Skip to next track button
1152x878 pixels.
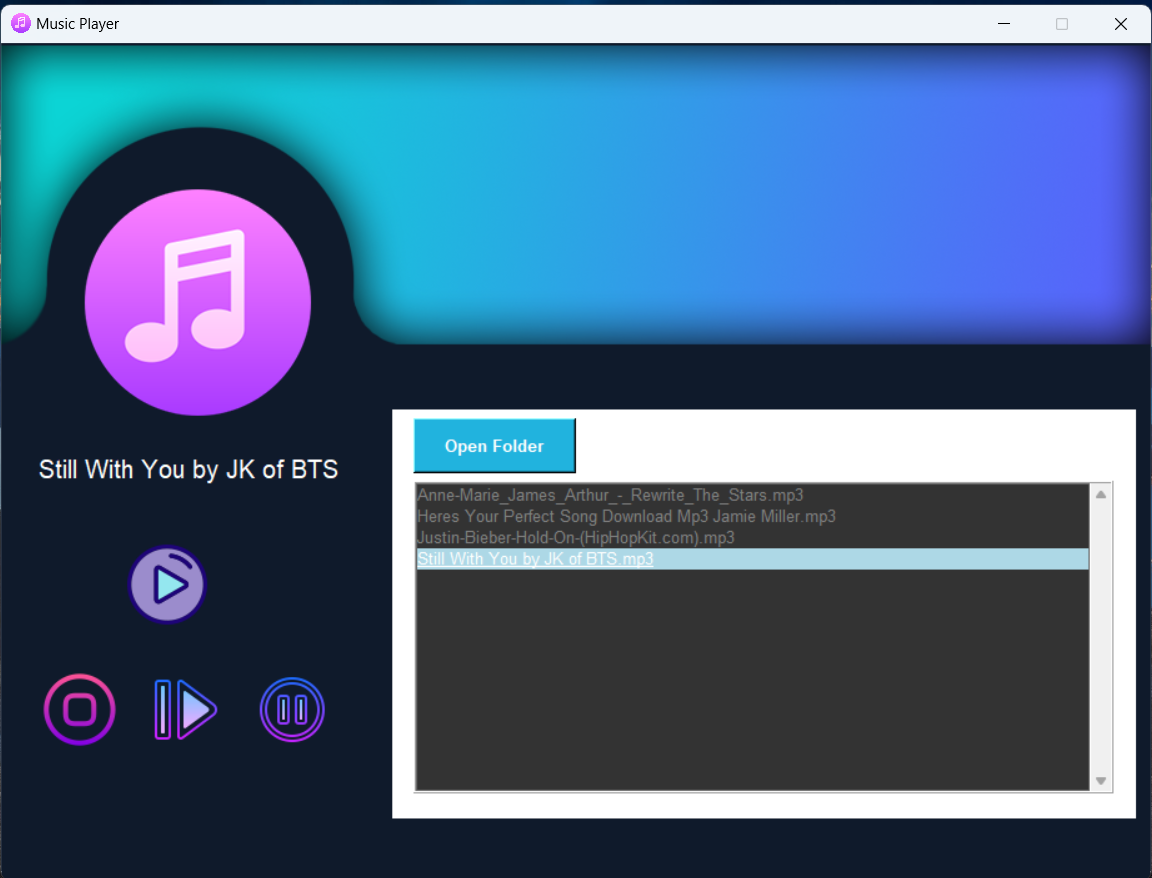coord(185,710)
